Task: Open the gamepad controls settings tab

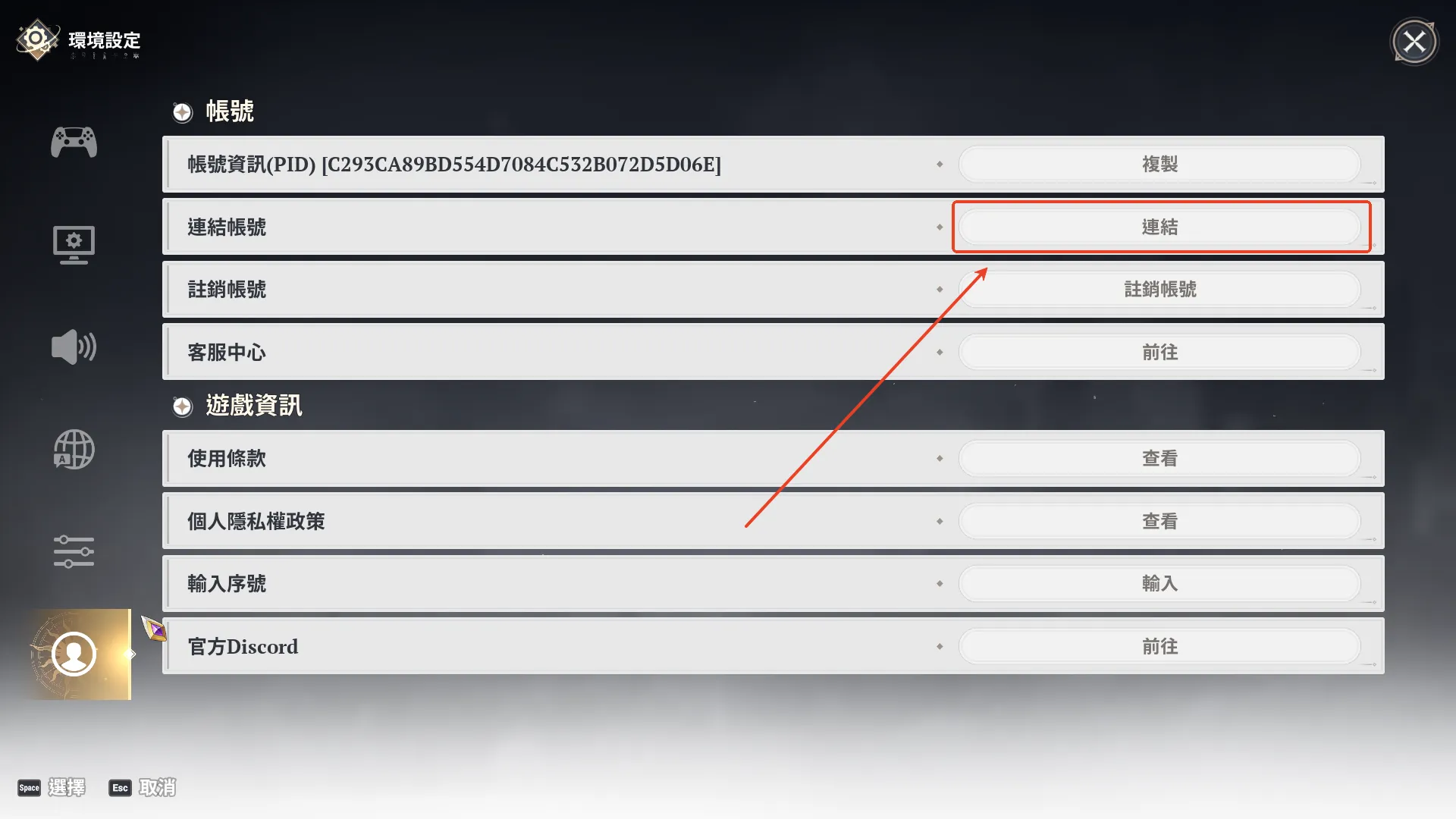Action: (74, 142)
